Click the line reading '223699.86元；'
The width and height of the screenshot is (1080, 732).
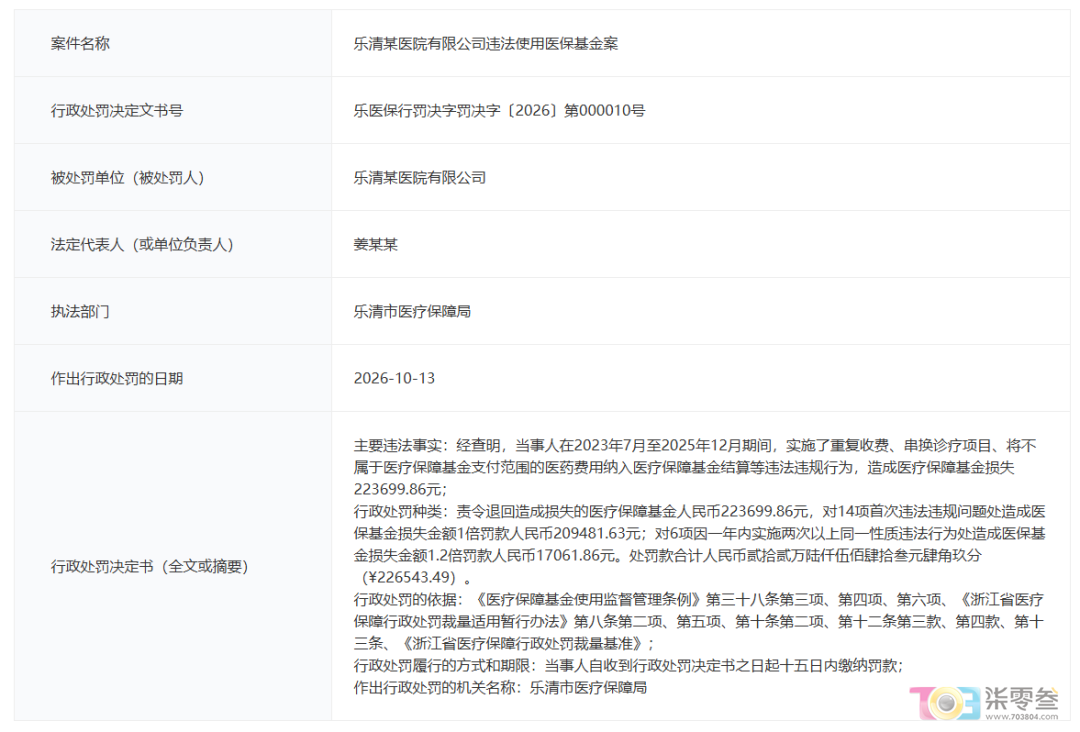tap(400, 489)
